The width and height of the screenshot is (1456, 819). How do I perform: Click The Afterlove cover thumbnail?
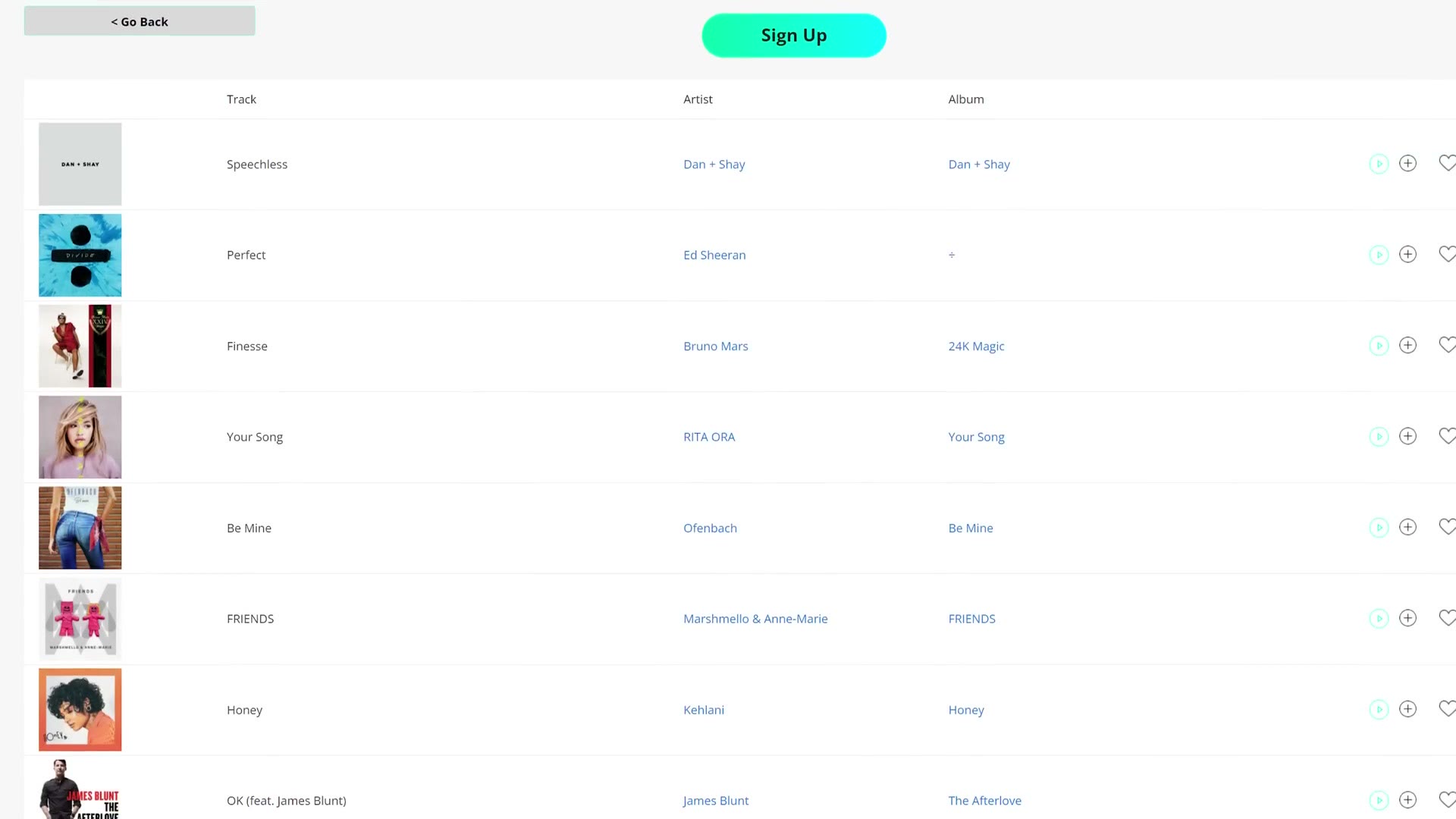(x=80, y=789)
